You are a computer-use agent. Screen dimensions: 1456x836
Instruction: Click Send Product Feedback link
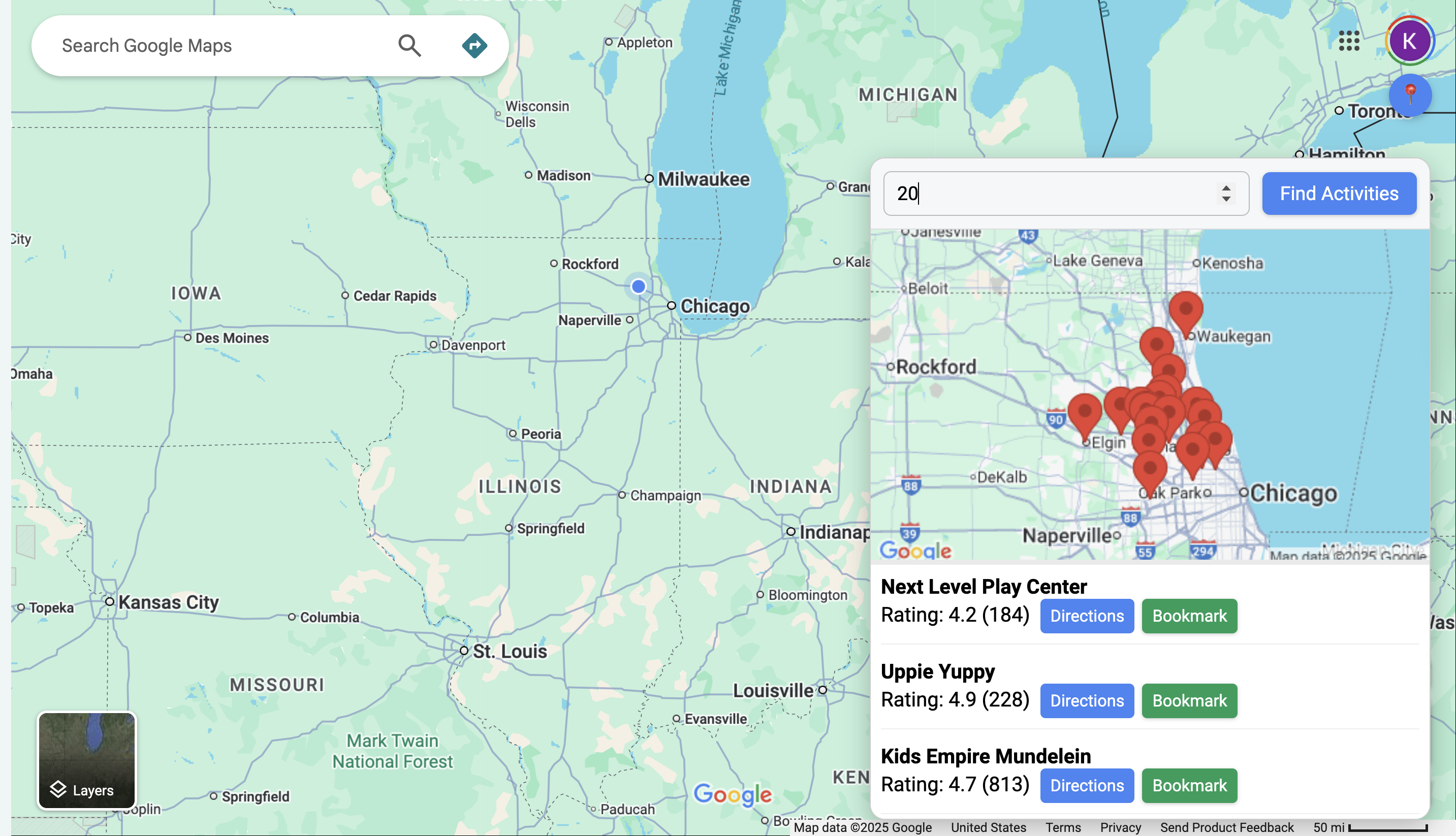tap(1226, 827)
